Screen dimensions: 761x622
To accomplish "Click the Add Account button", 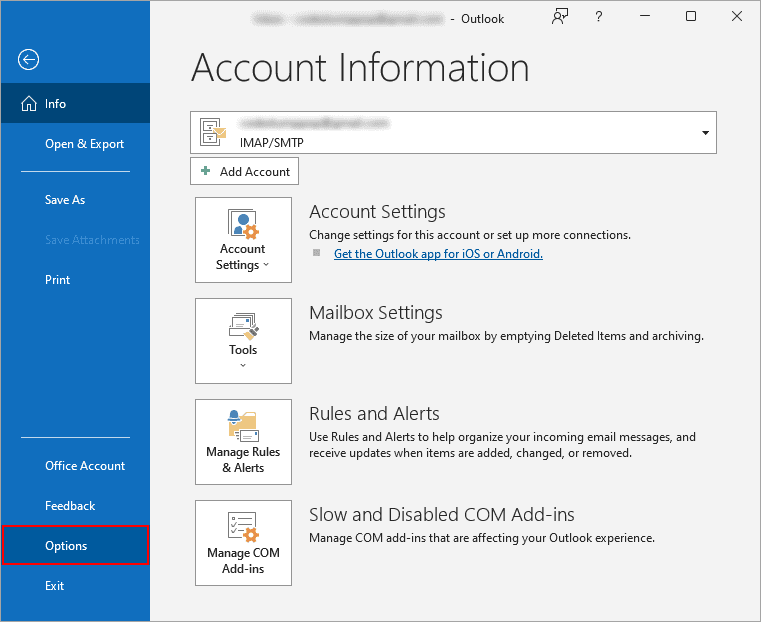I will 244,171.
